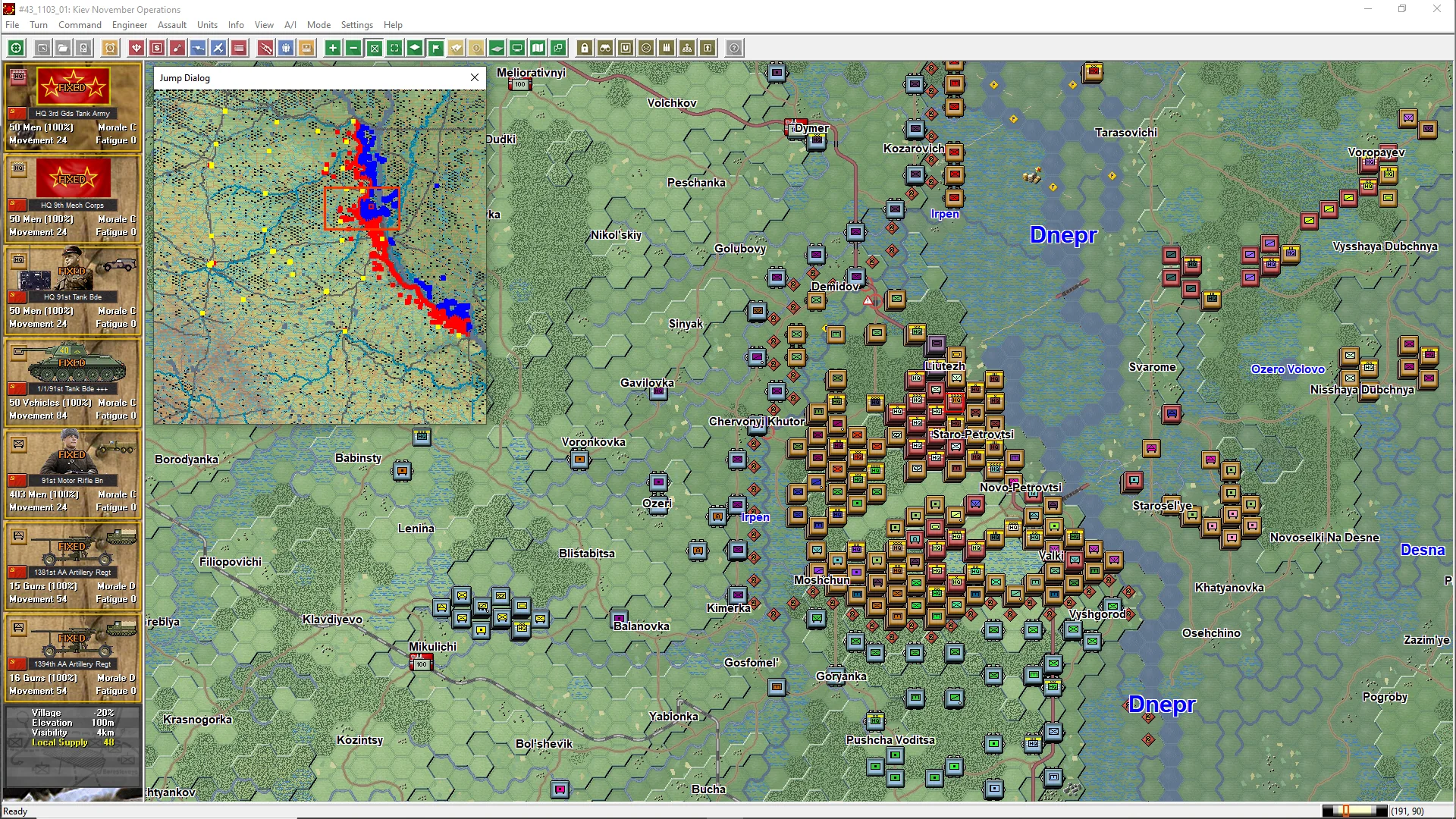Click the grey question mark help icon
1456x819 pixels.
point(734,48)
